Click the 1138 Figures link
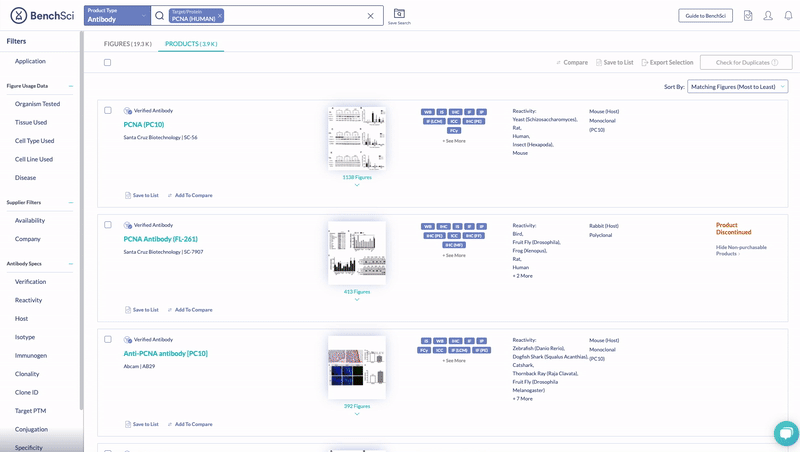The width and height of the screenshot is (800, 452). coord(357,178)
